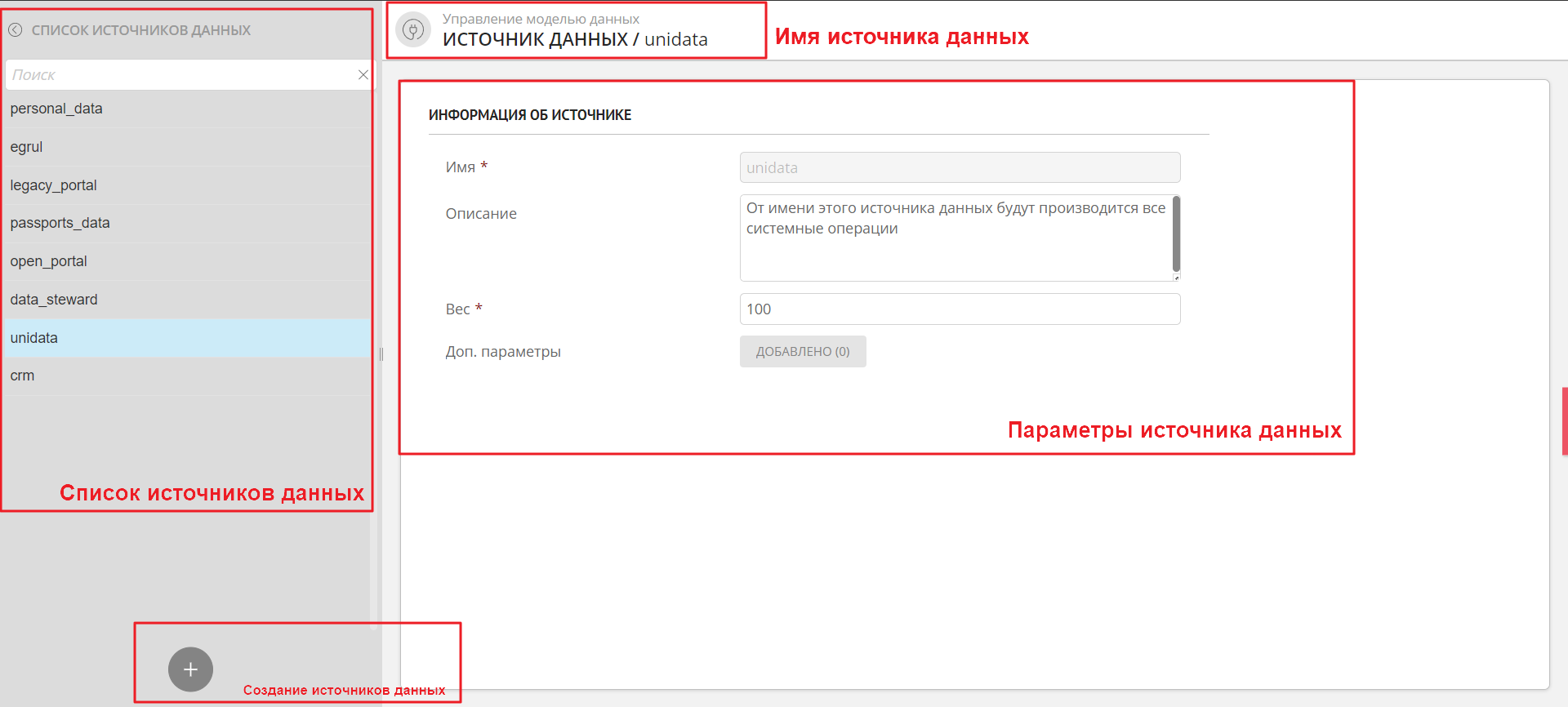Click the ИСТОЧНИК ДАННЫХ / unidata title
This screenshot has height=707, width=1568.
[575, 39]
